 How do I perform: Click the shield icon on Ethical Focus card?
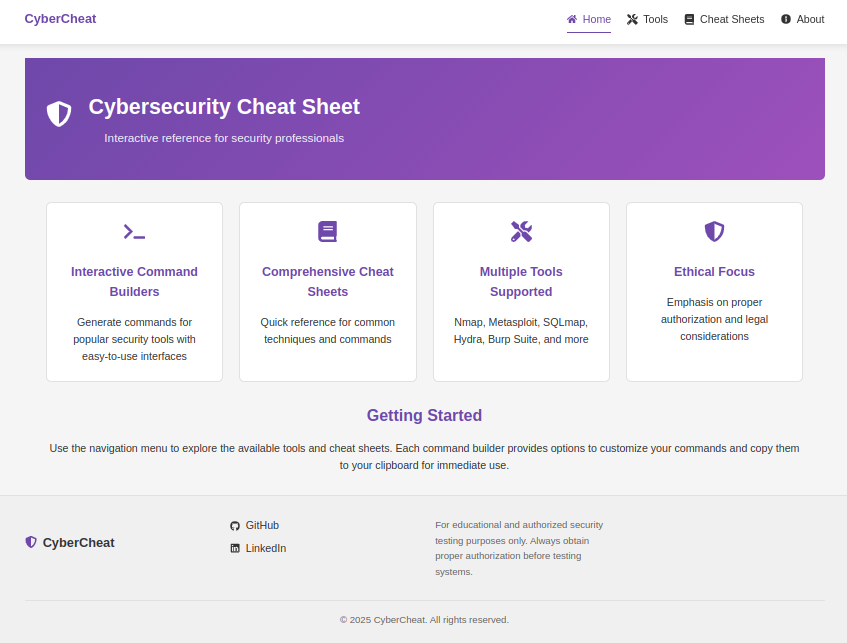[x=714, y=232]
